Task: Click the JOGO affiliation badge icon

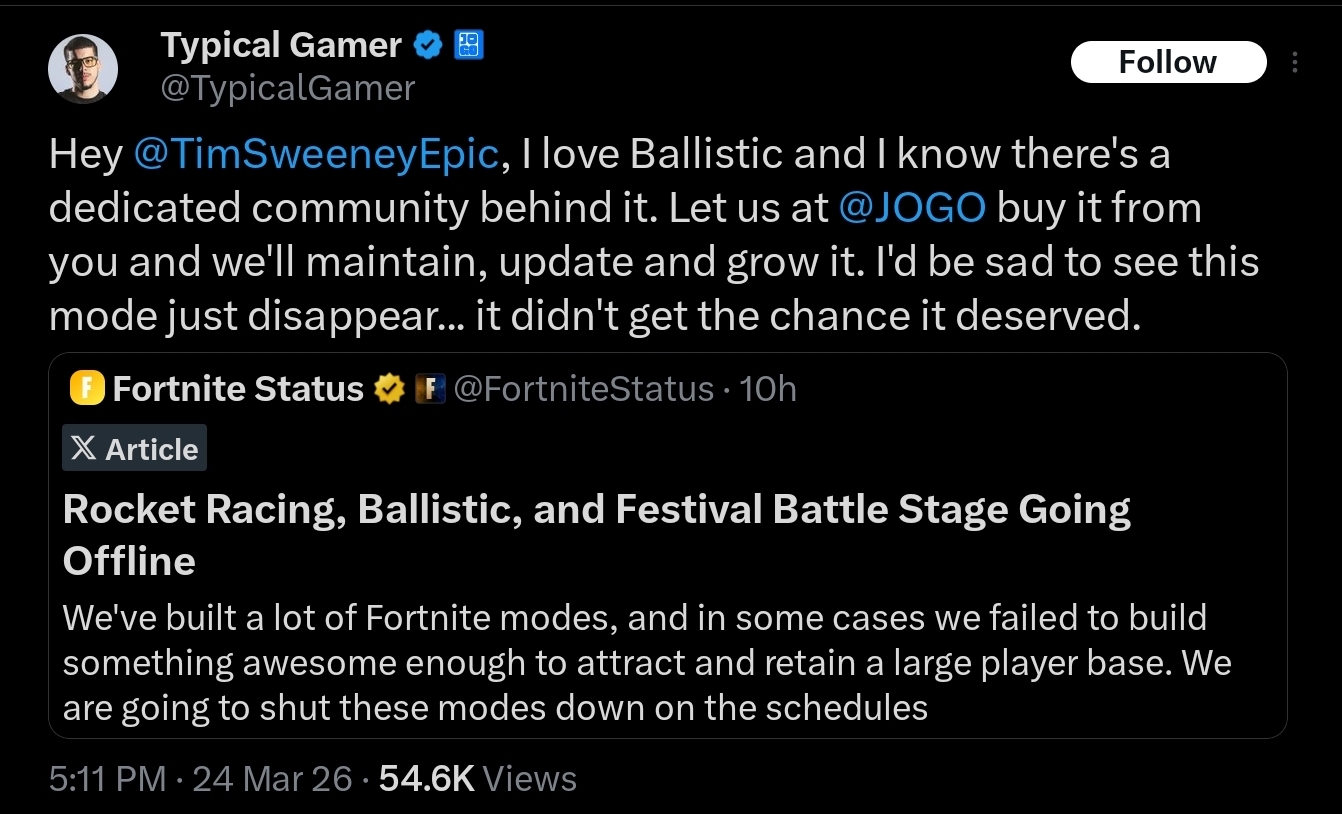Action: 469,45
